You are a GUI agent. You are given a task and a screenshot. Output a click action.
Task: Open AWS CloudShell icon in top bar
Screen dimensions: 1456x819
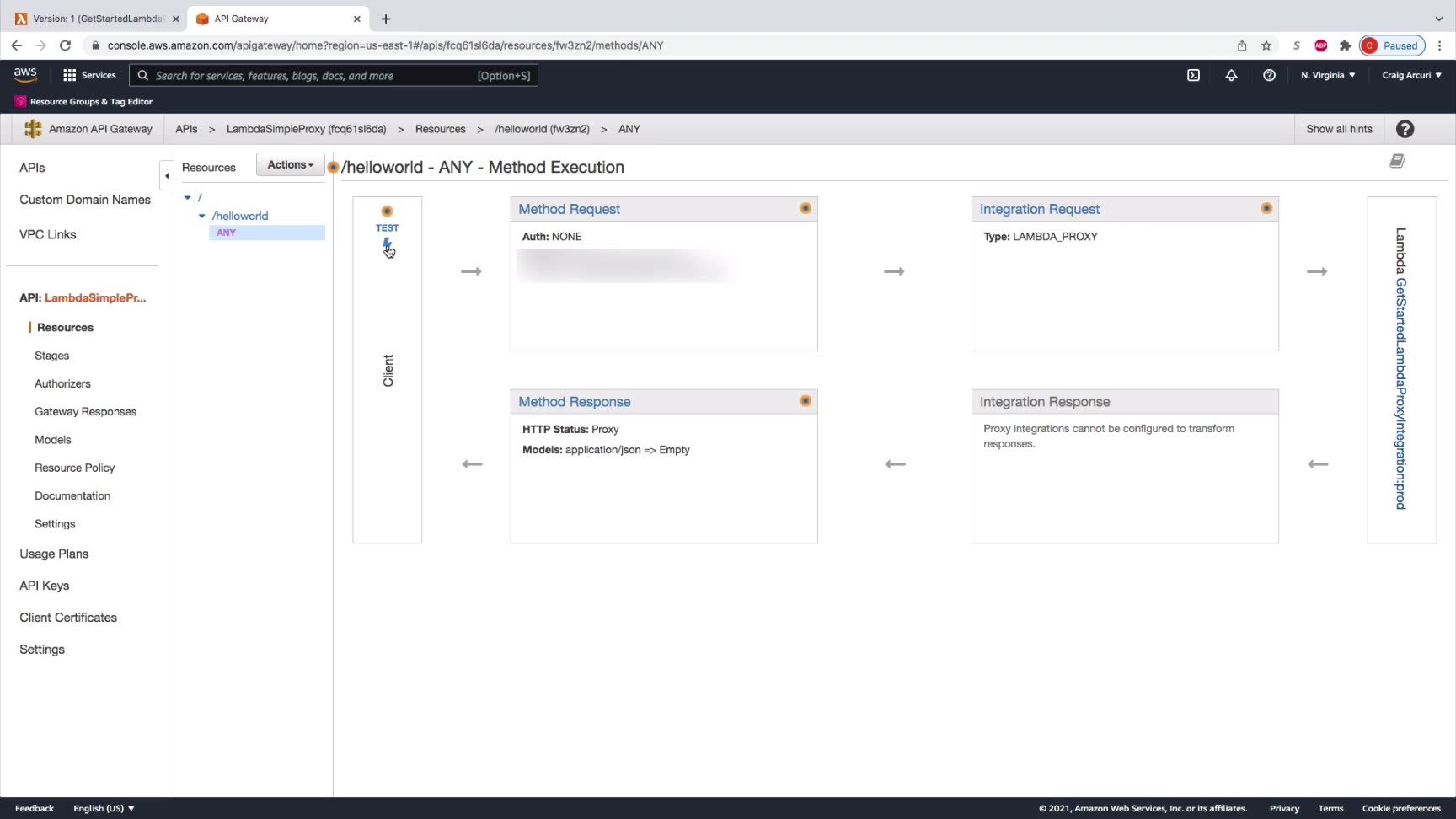click(x=1193, y=75)
